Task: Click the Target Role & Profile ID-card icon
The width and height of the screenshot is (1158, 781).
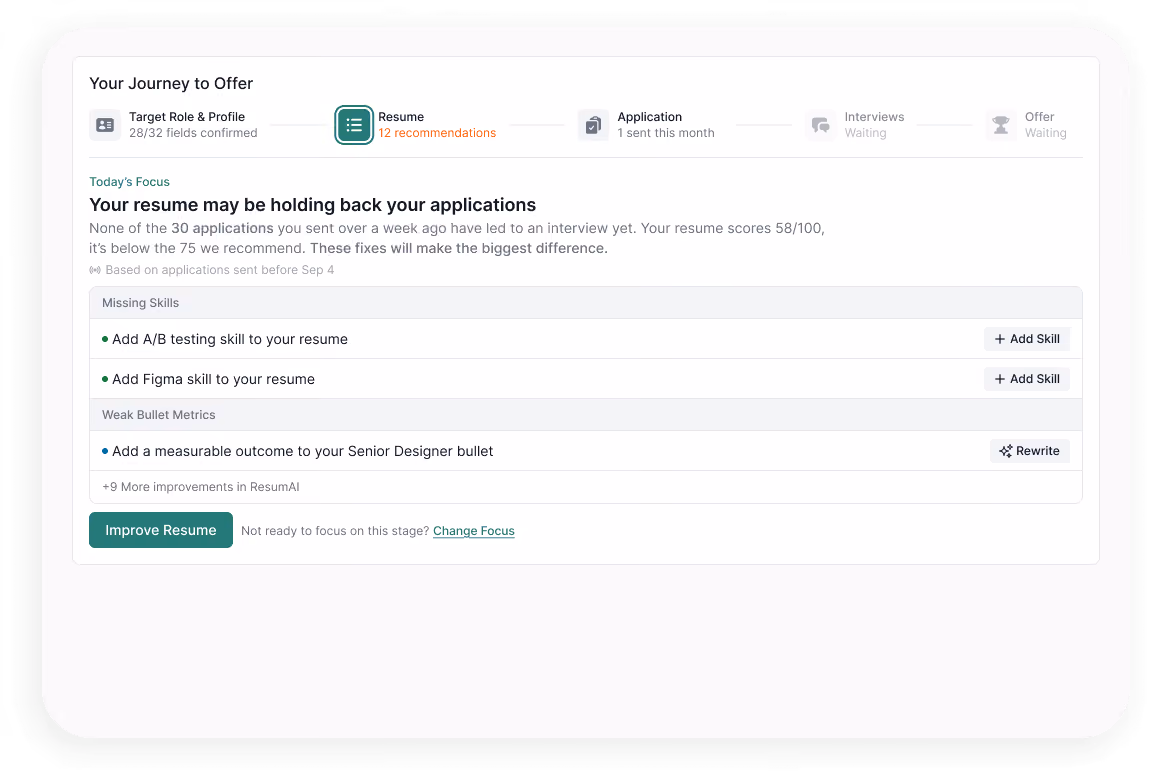Action: (105, 125)
